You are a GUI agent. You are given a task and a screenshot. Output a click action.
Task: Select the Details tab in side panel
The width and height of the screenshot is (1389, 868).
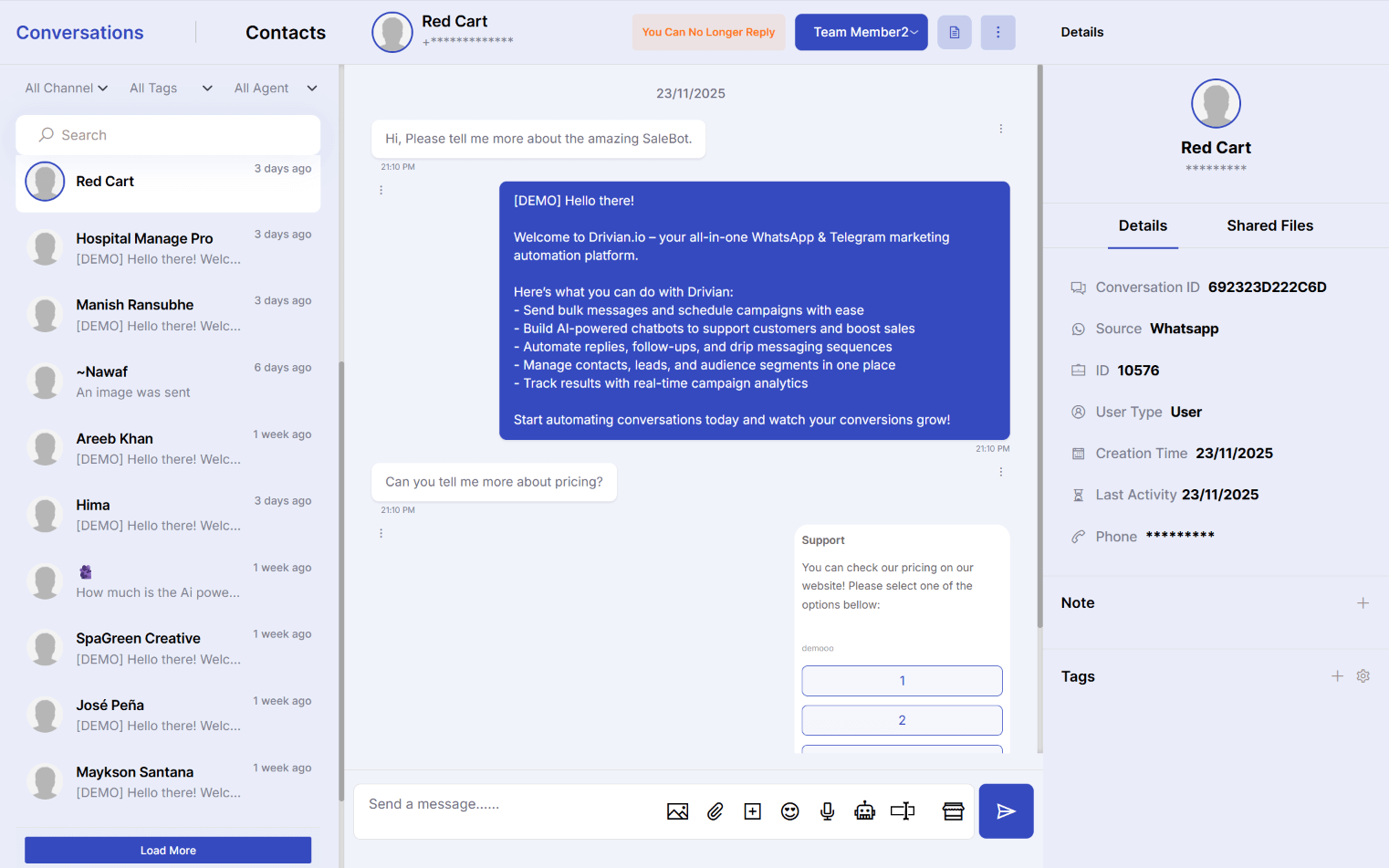pyautogui.click(x=1143, y=225)
